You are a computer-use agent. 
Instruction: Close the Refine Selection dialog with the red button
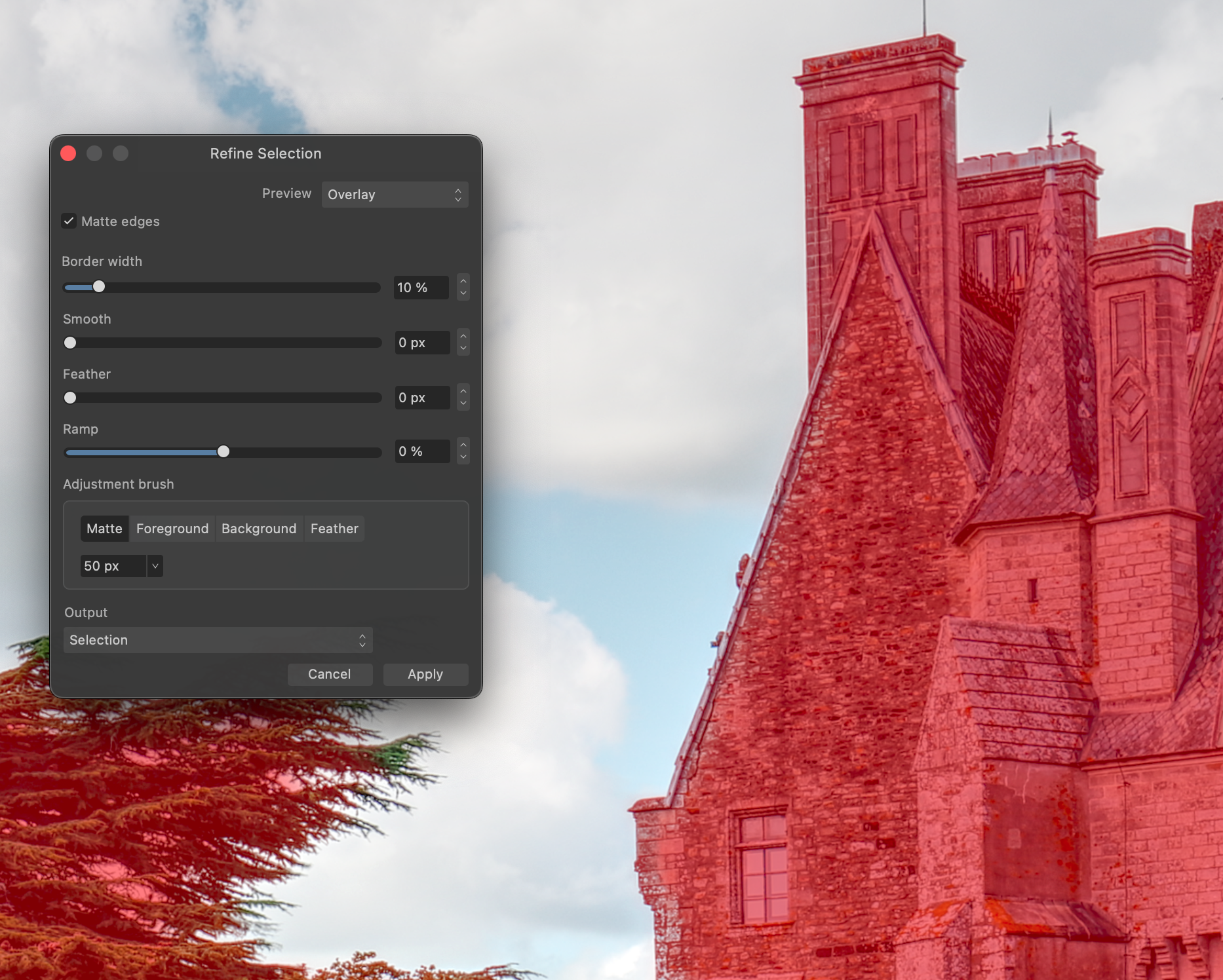tap(68, 153)
